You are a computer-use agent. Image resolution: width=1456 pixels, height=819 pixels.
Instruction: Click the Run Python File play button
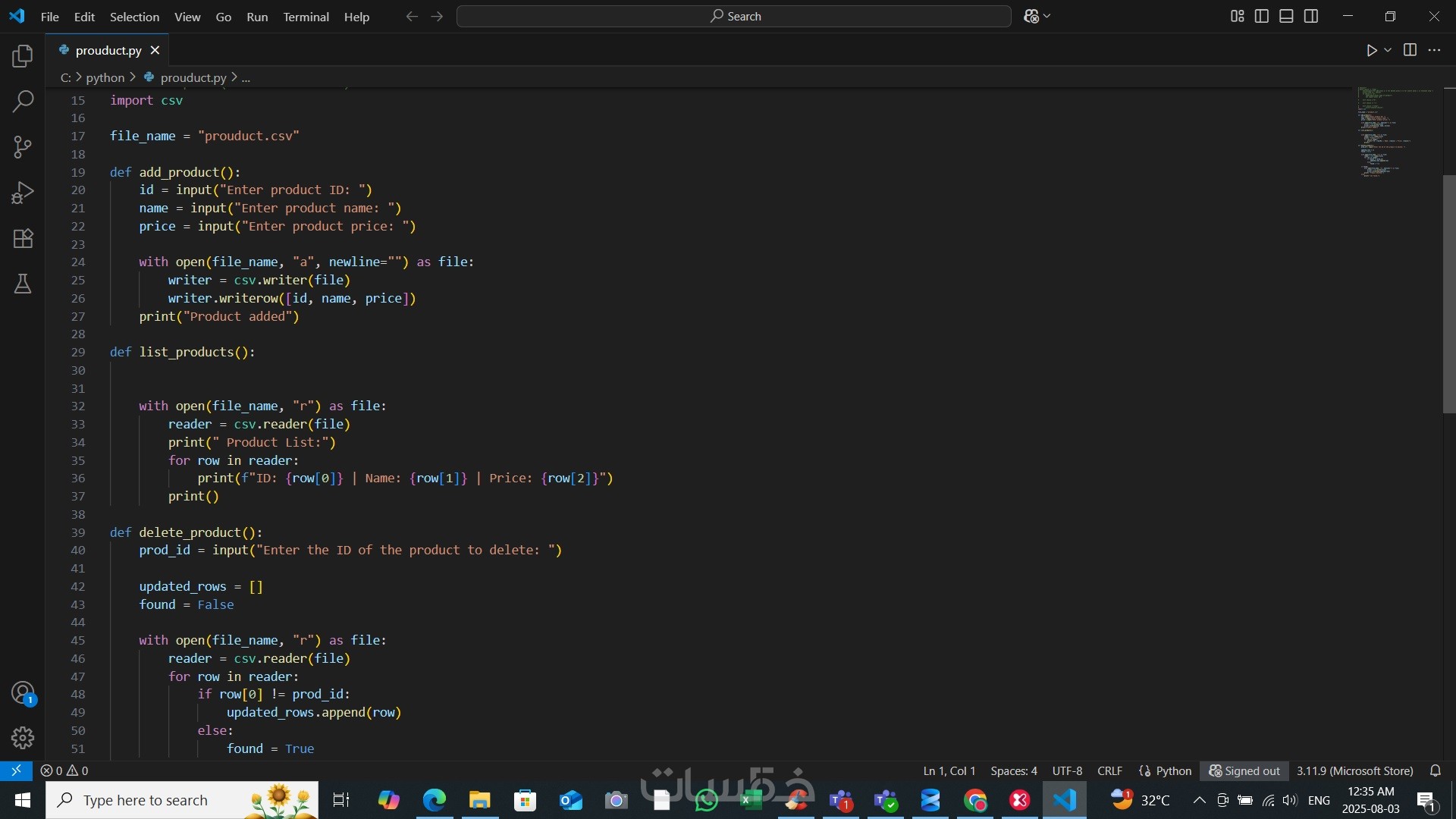tap(1371, 50)
